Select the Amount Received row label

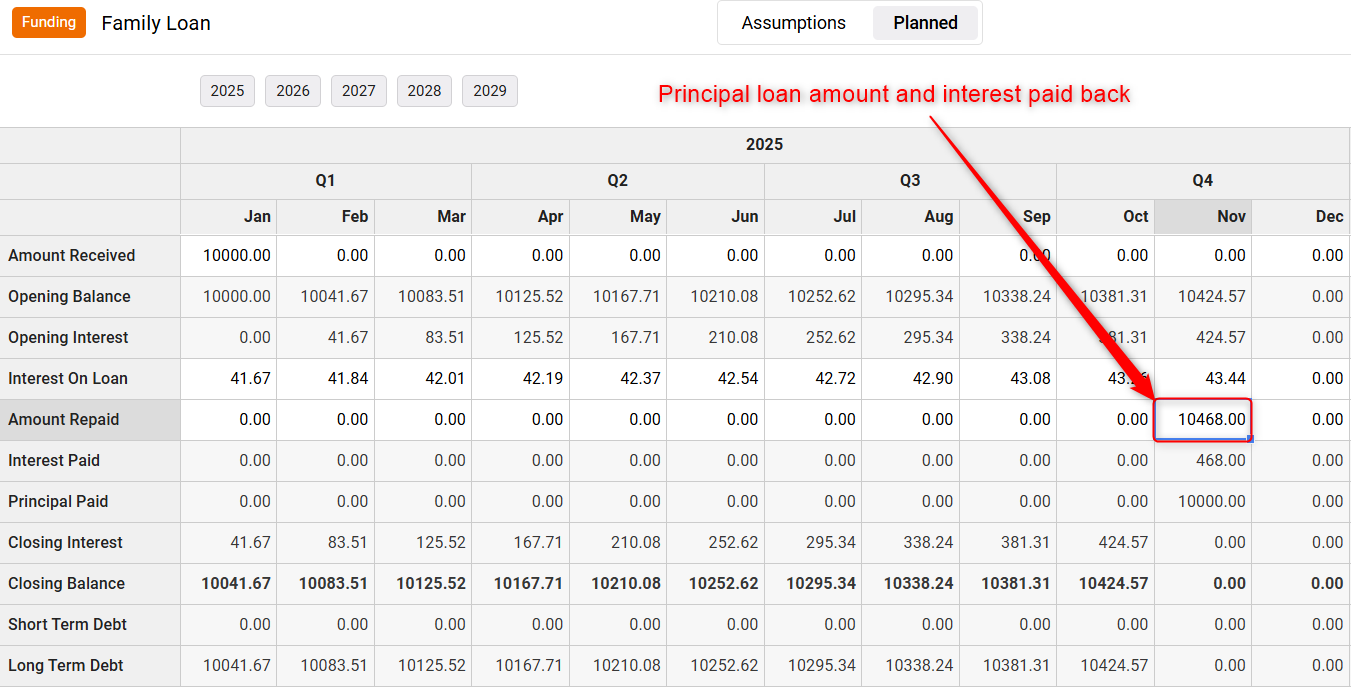point(90,256)
